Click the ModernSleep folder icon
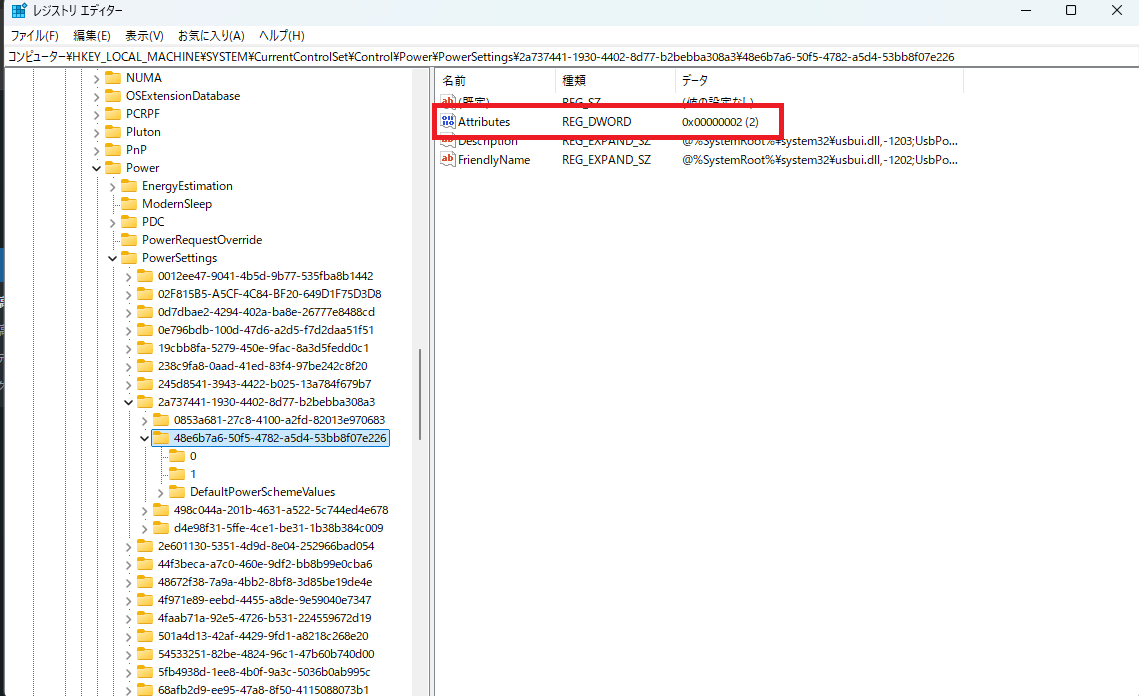1139x696 pixels. (x=129, y=204)
